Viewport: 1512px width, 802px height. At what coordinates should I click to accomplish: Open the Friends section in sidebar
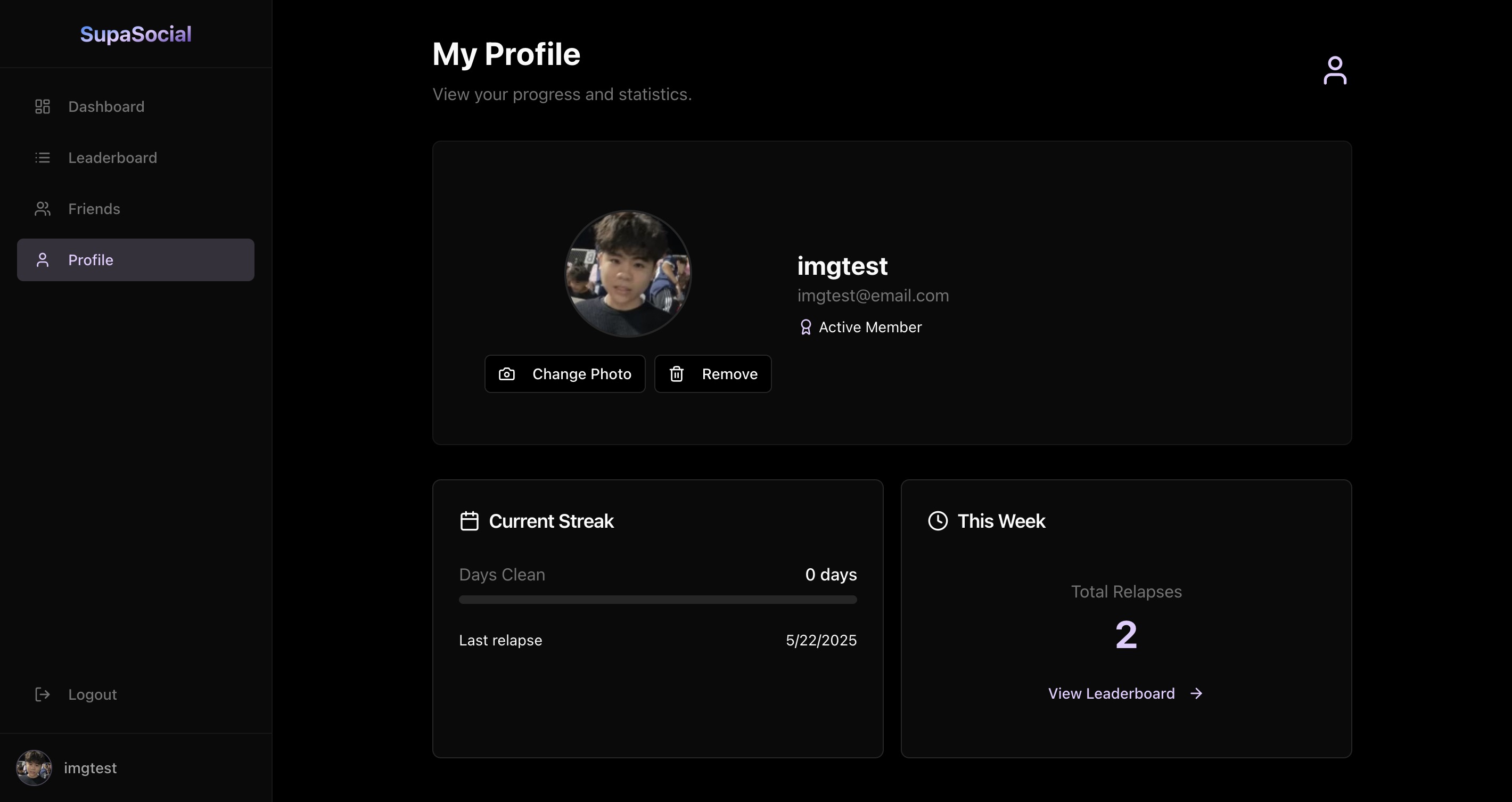(x=136, y=208)
